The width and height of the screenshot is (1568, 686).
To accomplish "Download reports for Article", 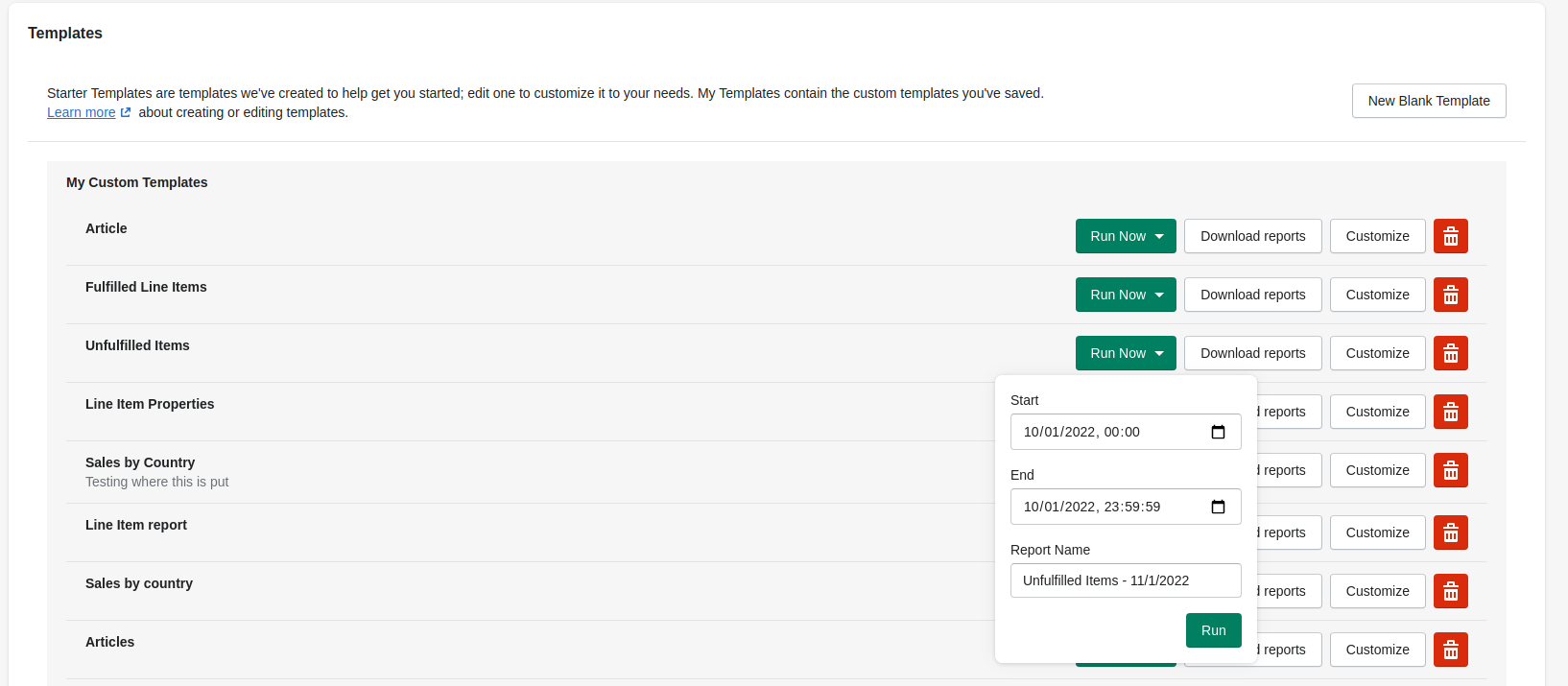I will click(1252, 236).
